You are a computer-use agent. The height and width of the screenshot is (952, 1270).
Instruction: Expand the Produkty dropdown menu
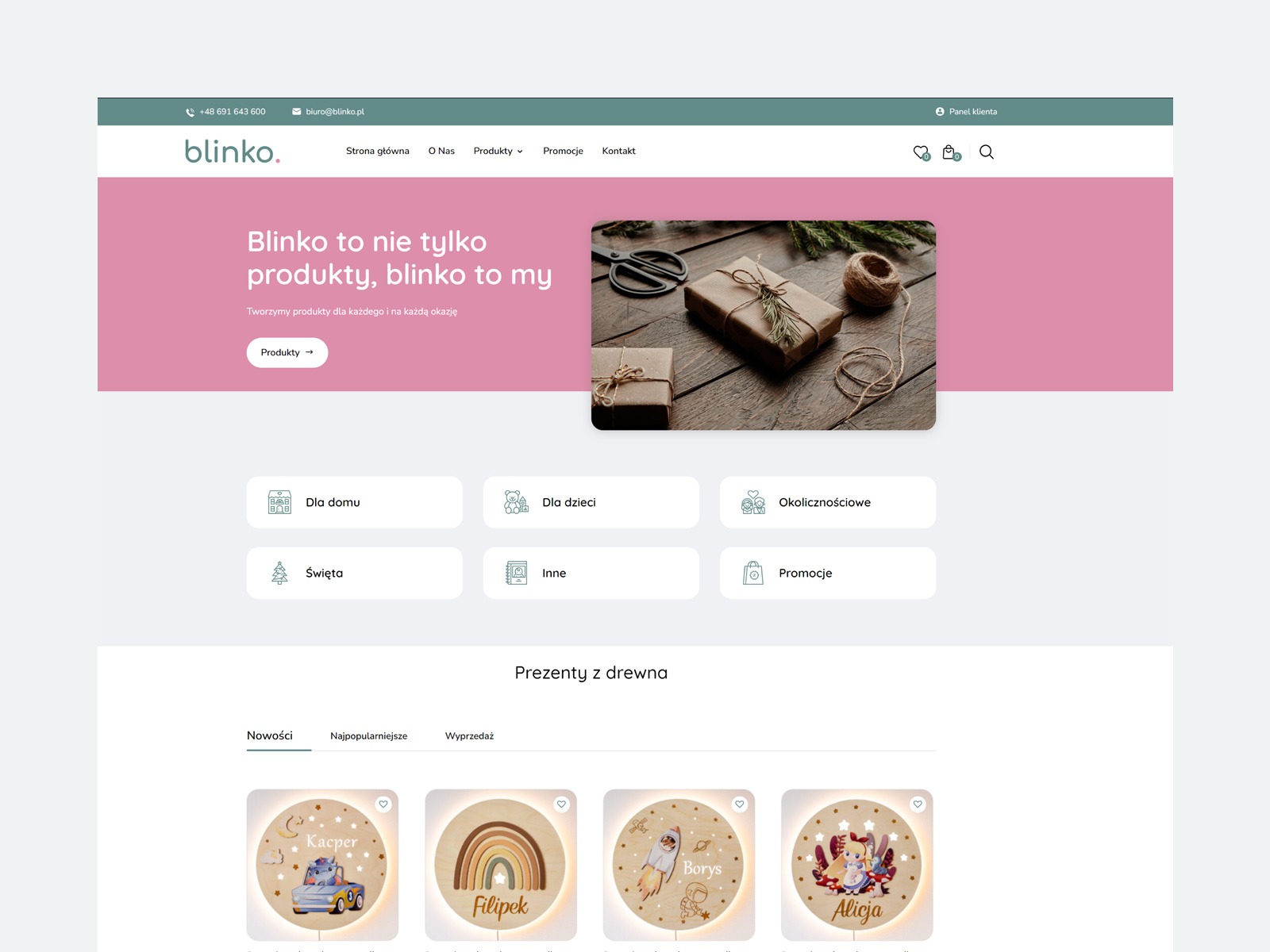tap(498, 151)
